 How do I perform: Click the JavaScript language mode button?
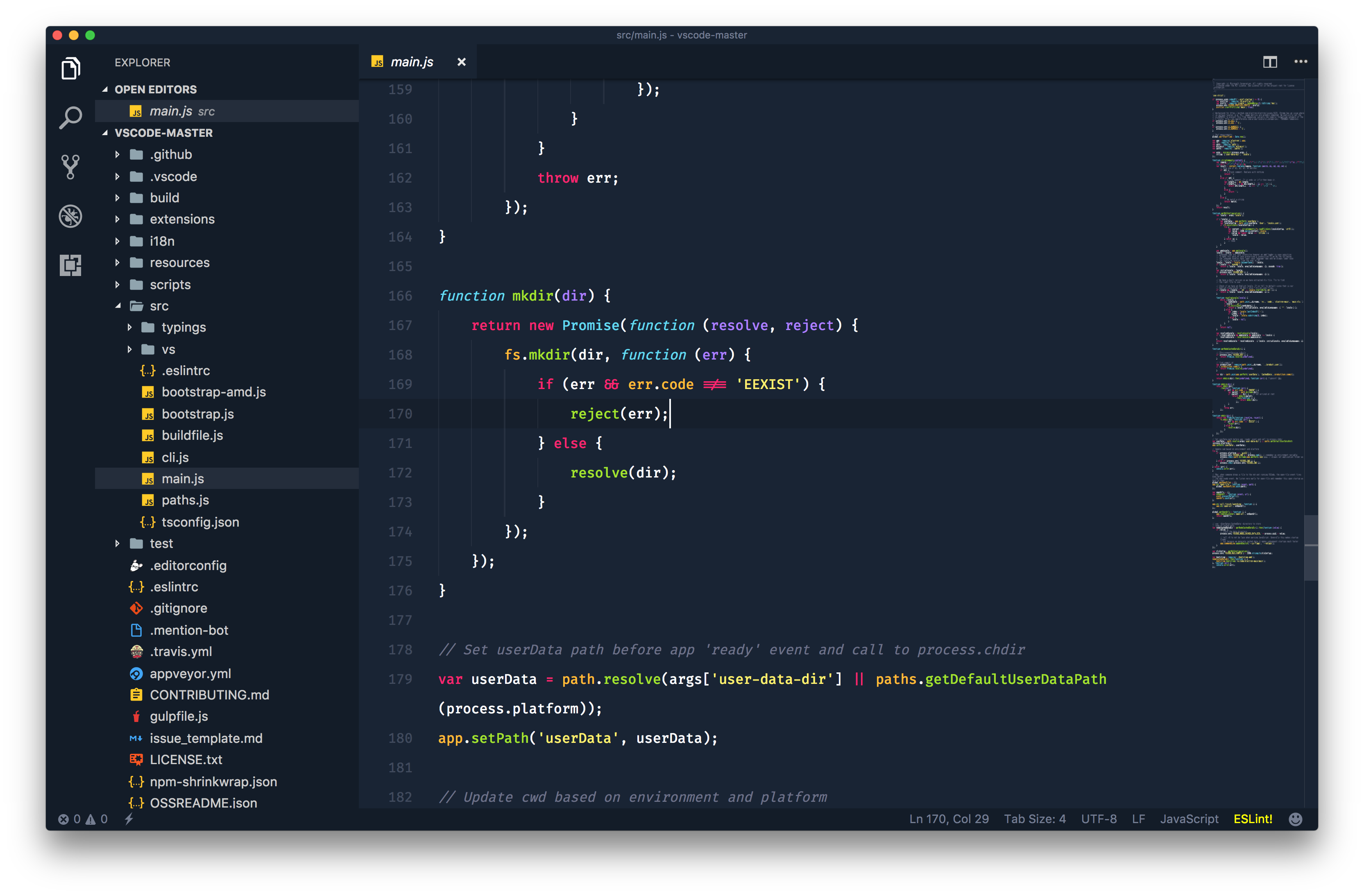(1189, 819)
